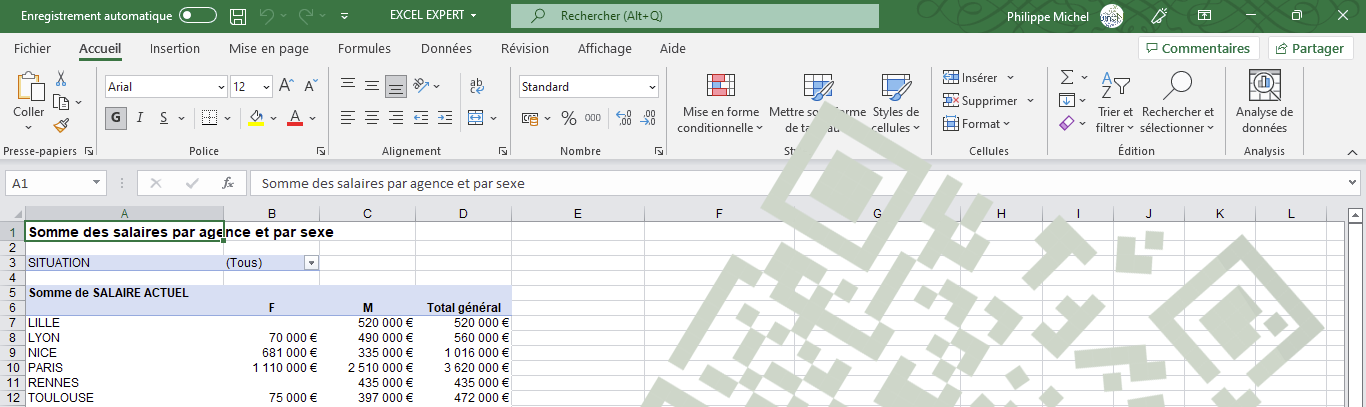Click the insert function fx icon
1366x407 pixels.
(x=228, y=183)
